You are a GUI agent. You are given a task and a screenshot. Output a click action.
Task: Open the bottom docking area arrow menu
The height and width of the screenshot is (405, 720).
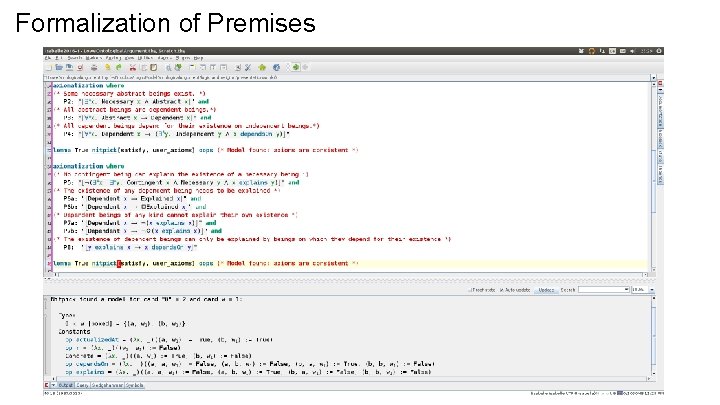pos(53,385)
